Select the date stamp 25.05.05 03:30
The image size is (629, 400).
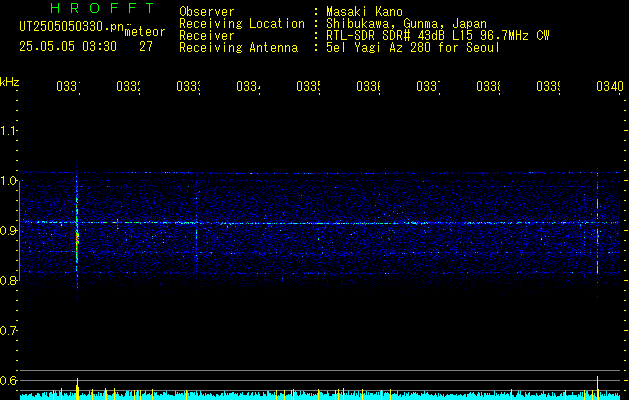tap(68, 47)
